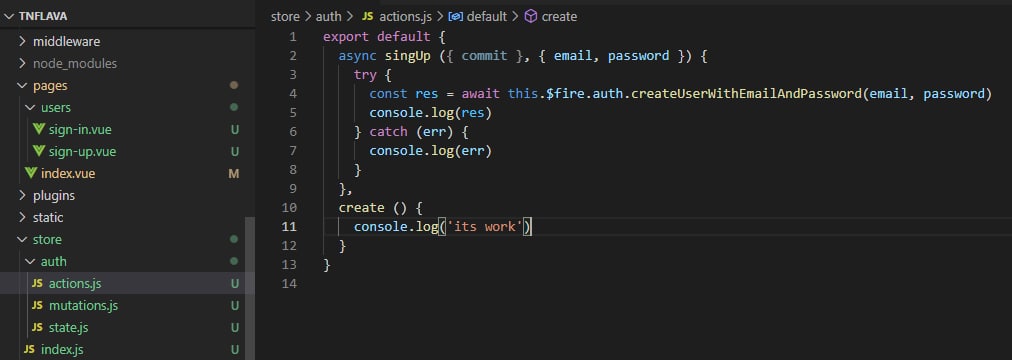The width and height of the screenshot is (1012, 360).
Task: Click the green dot beside store folder
Action: coord(234,239)
